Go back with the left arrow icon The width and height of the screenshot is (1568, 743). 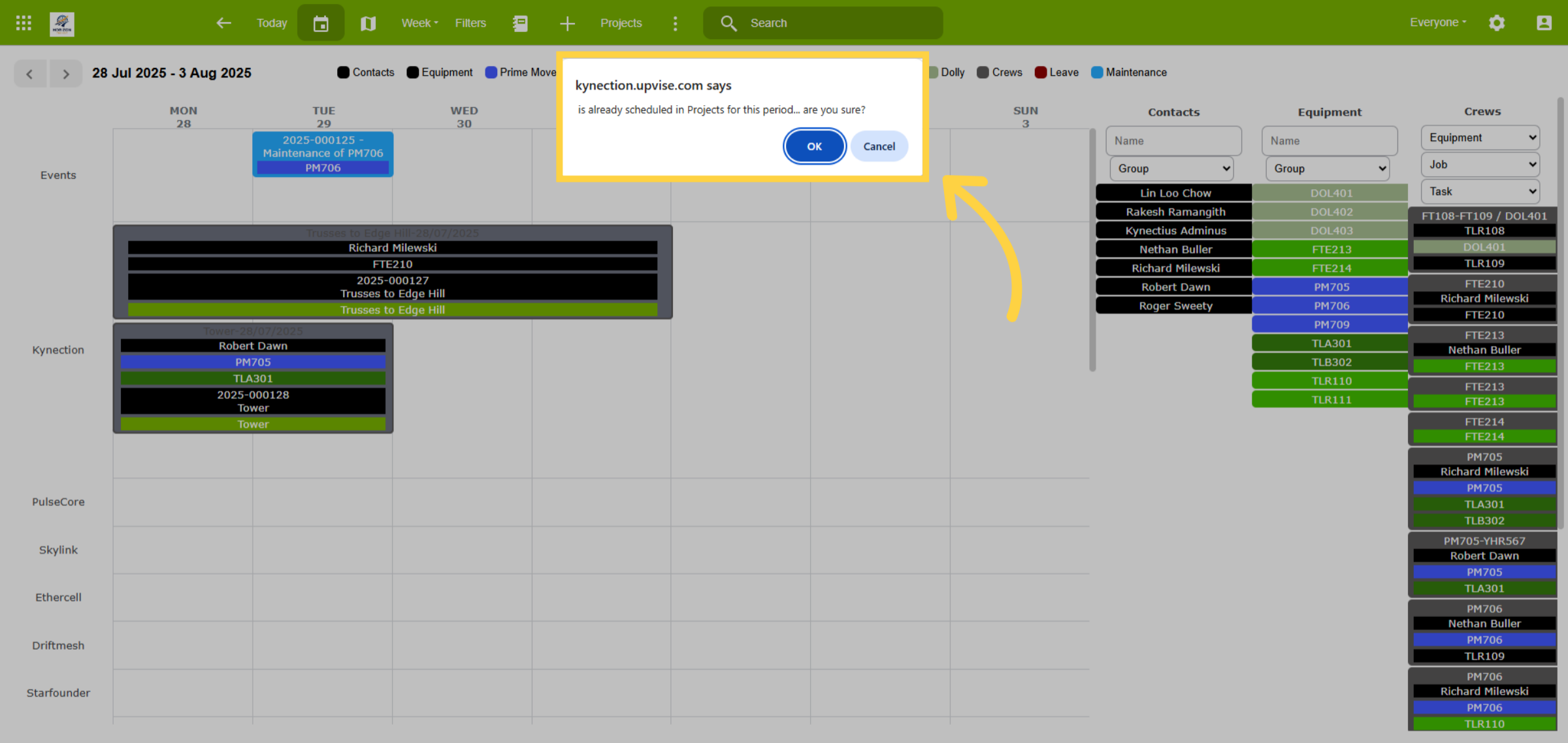click(x=223, y=23)
